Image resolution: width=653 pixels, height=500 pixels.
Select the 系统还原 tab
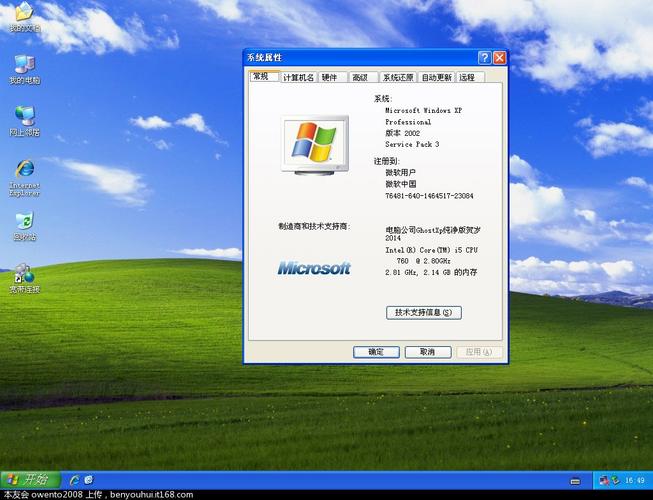pyautogui.click(x=396, y=77)
